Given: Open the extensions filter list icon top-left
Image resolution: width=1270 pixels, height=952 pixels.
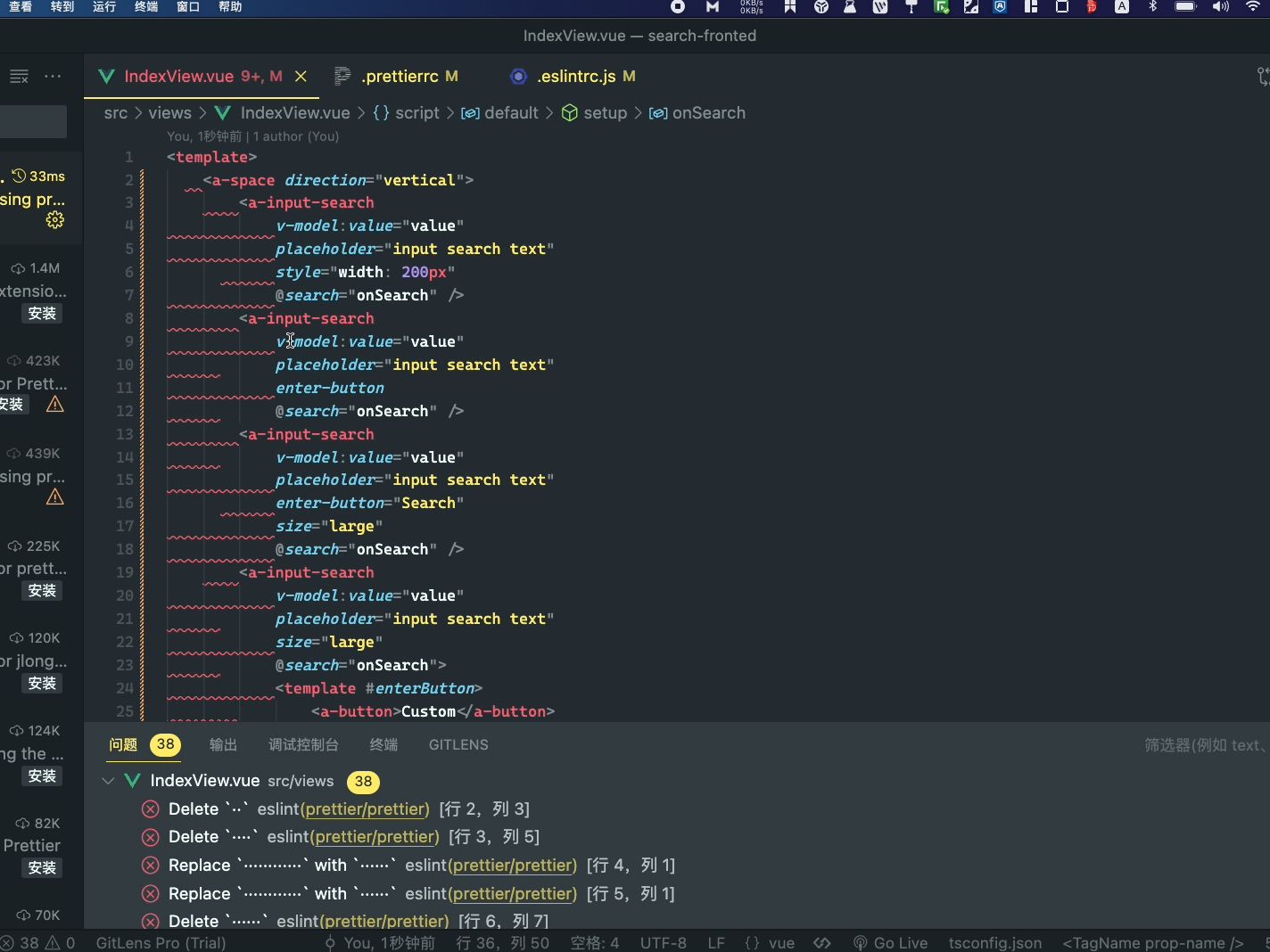Looking at the screenshot, I should [18, 76].
